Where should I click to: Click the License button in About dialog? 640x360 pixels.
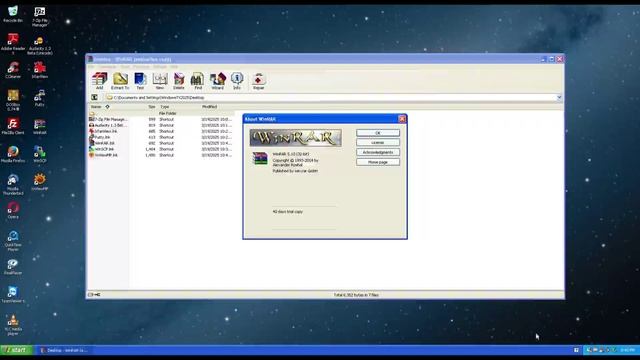click(x=378, y=142)
